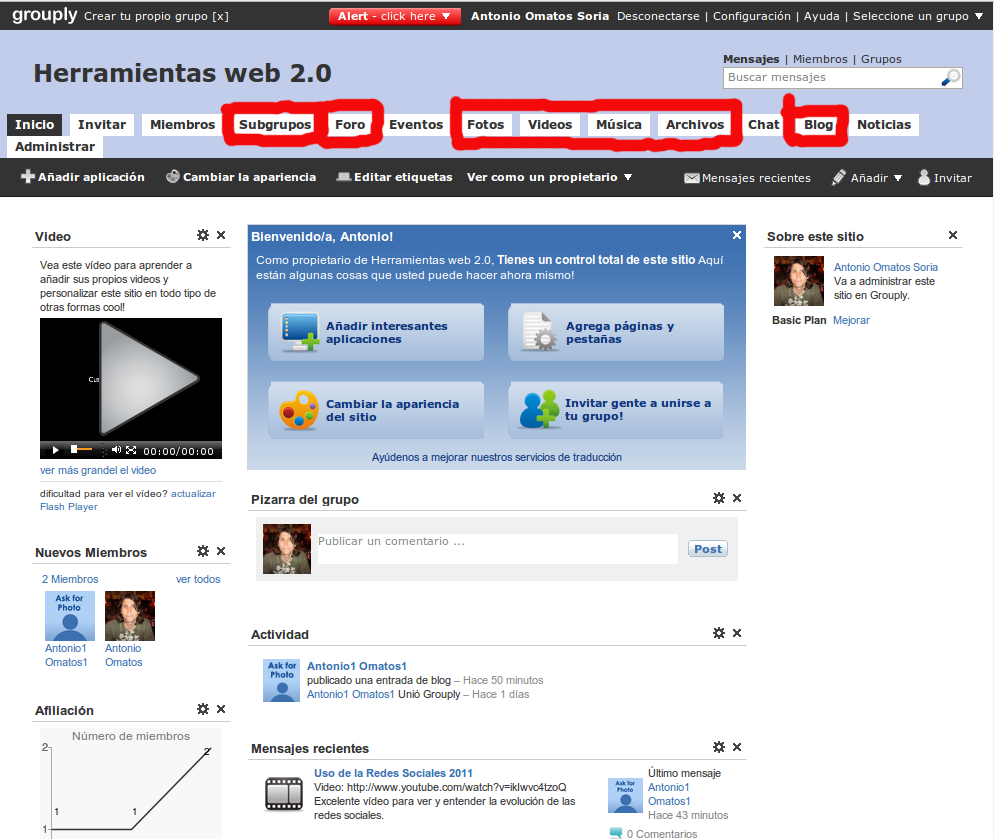Open the Fotos tab
Screen dimensions: 994x839
(x=486, y=124)
